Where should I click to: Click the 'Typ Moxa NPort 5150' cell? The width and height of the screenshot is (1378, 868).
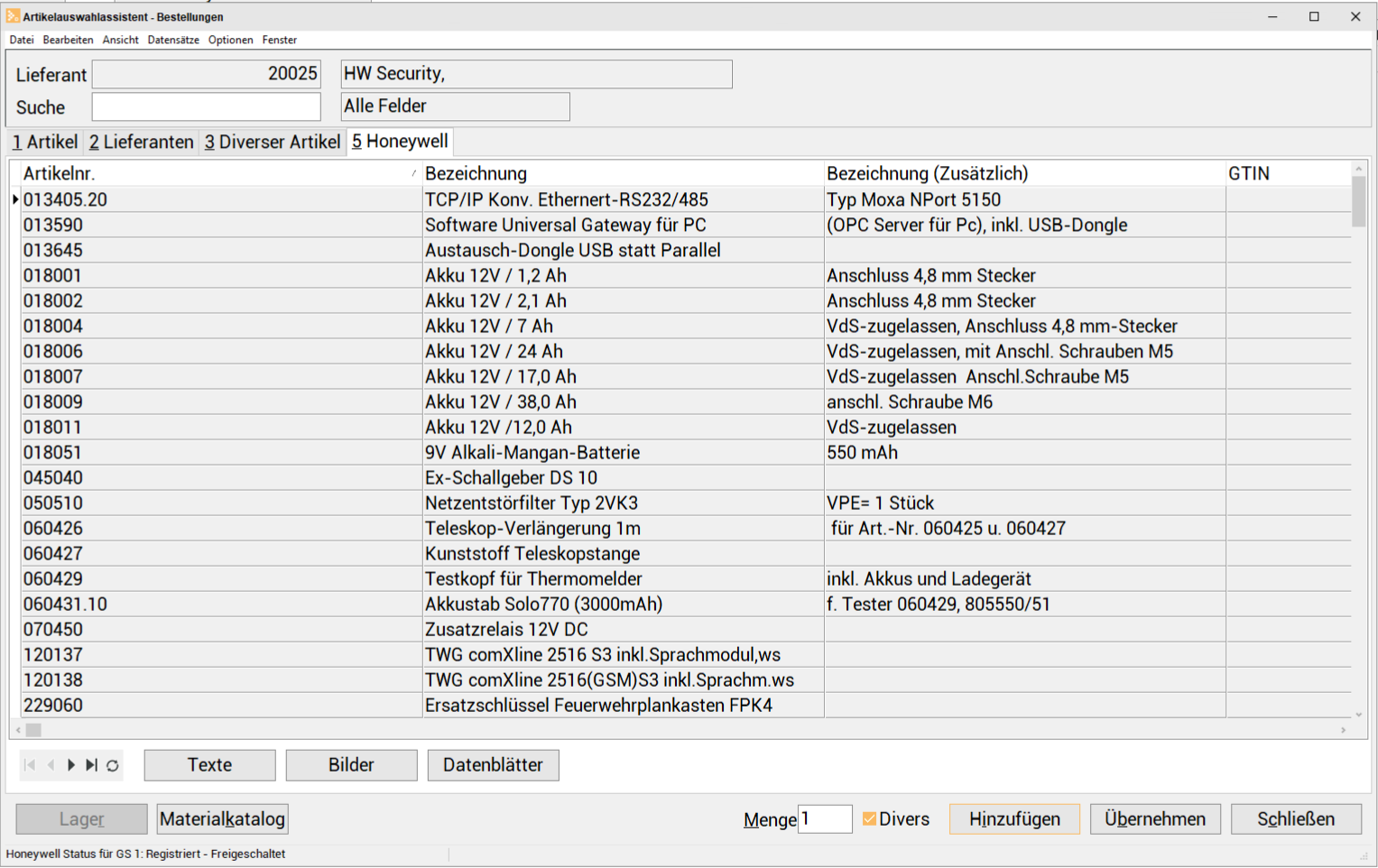[1024, 199]
